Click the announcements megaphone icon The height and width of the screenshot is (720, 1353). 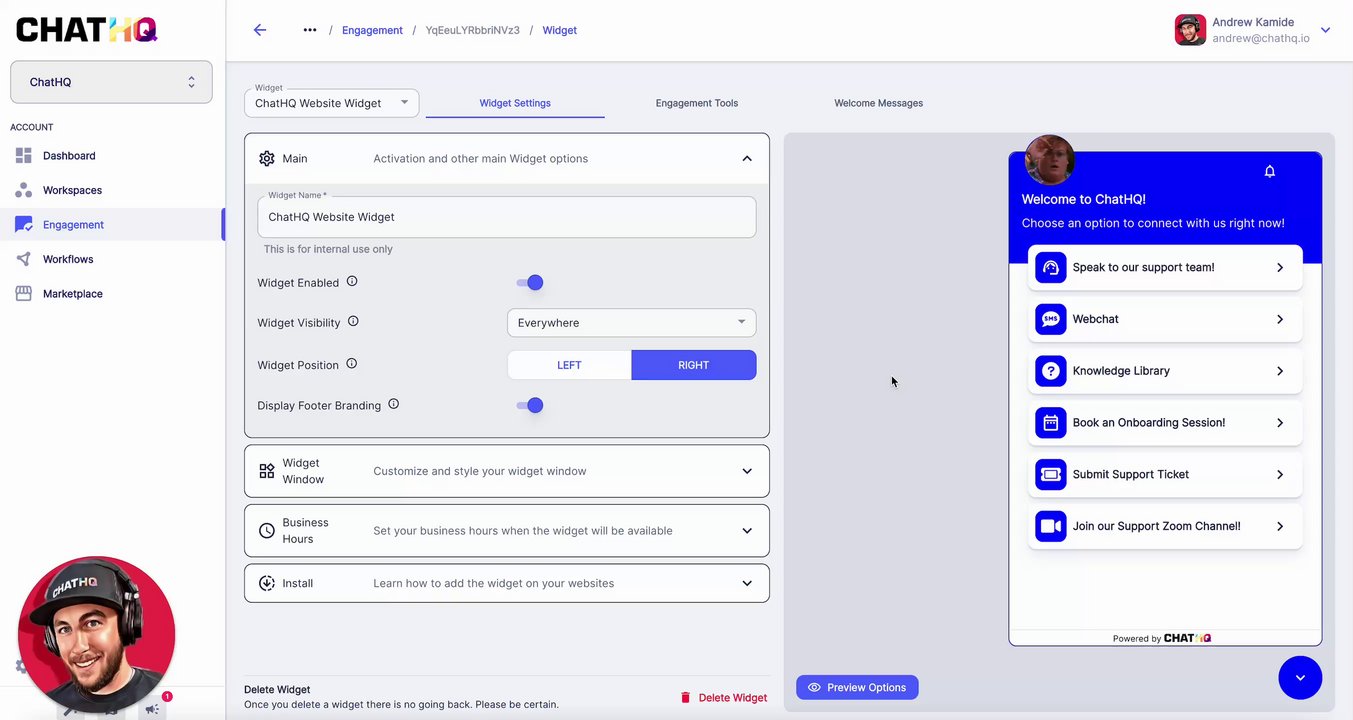pos(152,708)
